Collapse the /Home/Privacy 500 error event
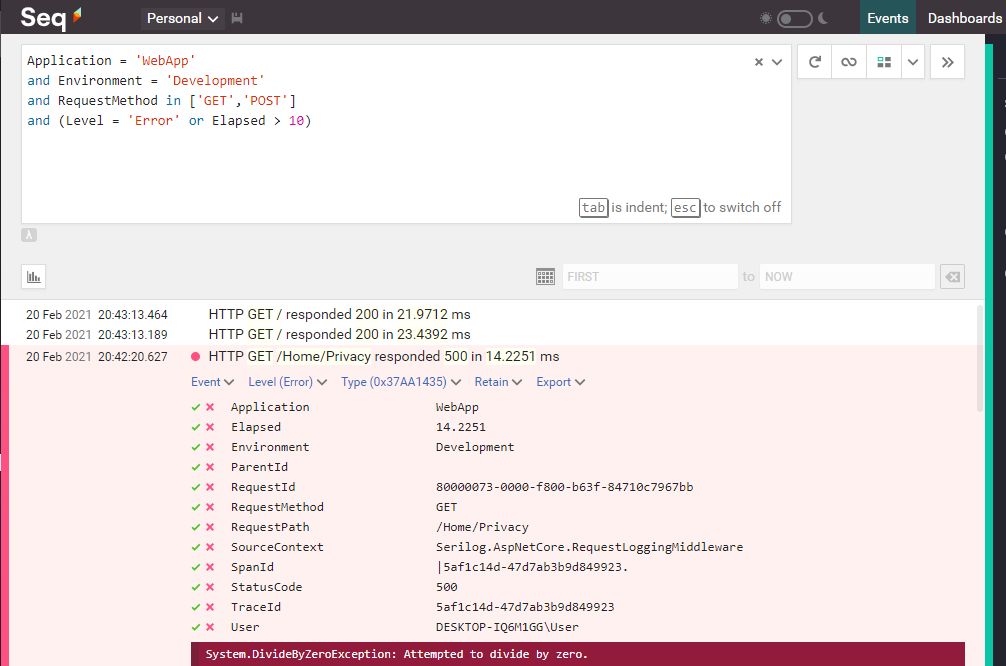This screenshot has height=666, width=1006. pyautogui.click(x=384, y=357)
